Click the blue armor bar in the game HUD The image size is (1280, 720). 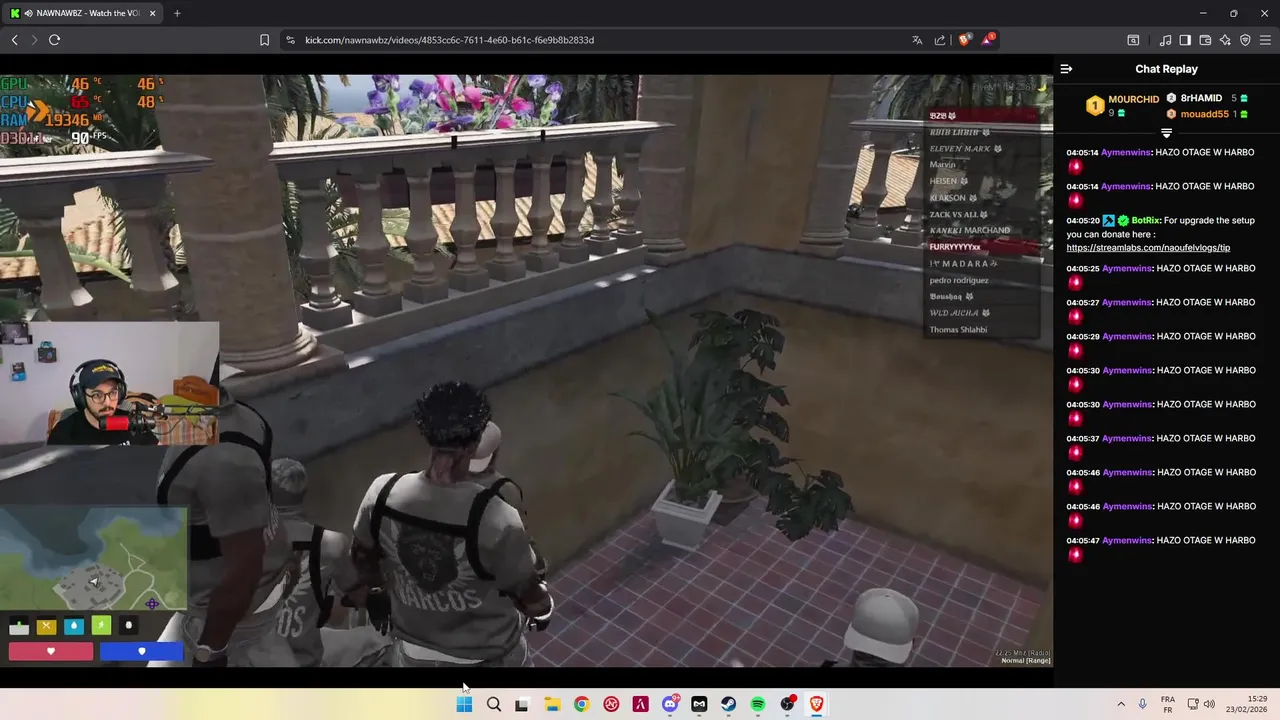pyautogui.click(x=141, y=651)
